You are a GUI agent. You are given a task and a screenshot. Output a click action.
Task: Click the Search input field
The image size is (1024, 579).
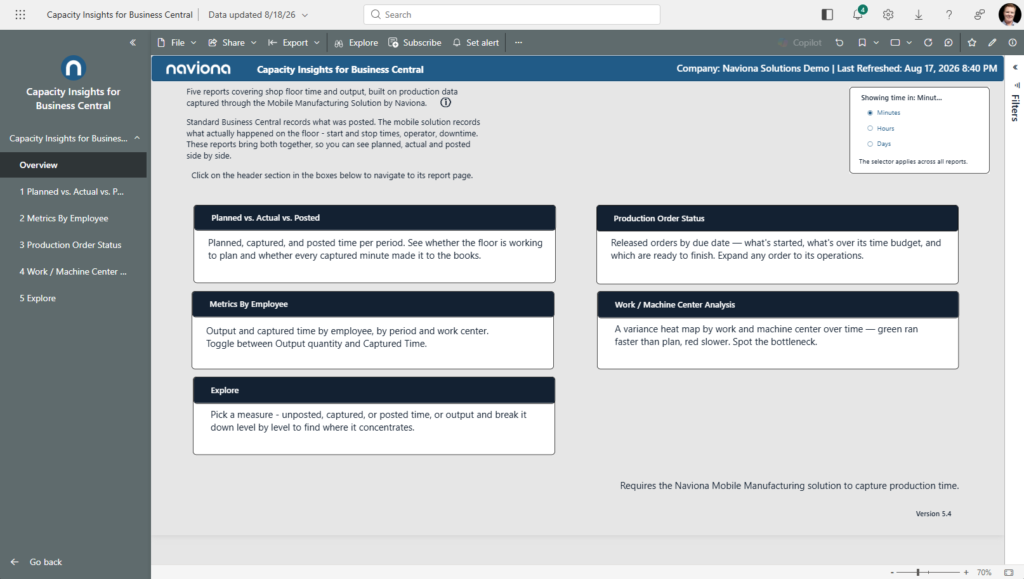[x=511, y=14]
